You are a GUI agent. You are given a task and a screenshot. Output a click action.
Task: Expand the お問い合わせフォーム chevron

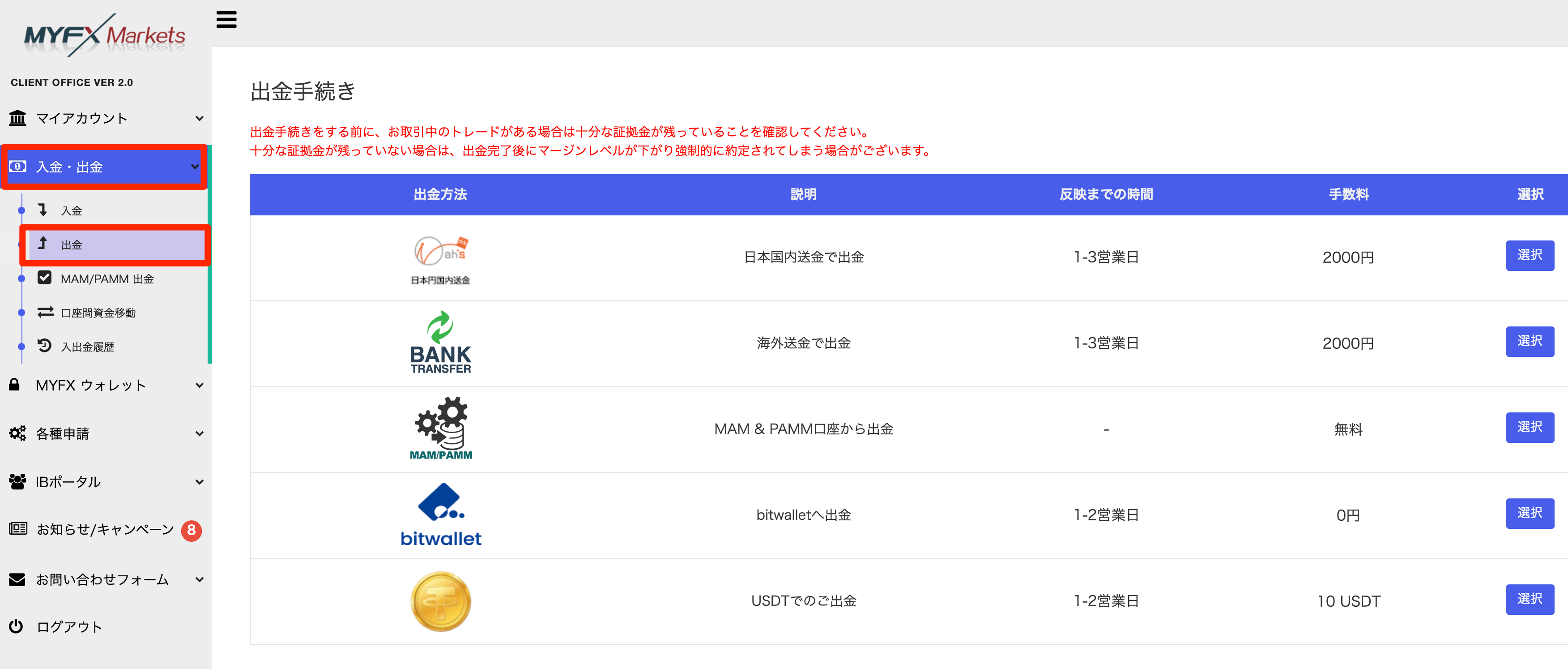[199, 579]
